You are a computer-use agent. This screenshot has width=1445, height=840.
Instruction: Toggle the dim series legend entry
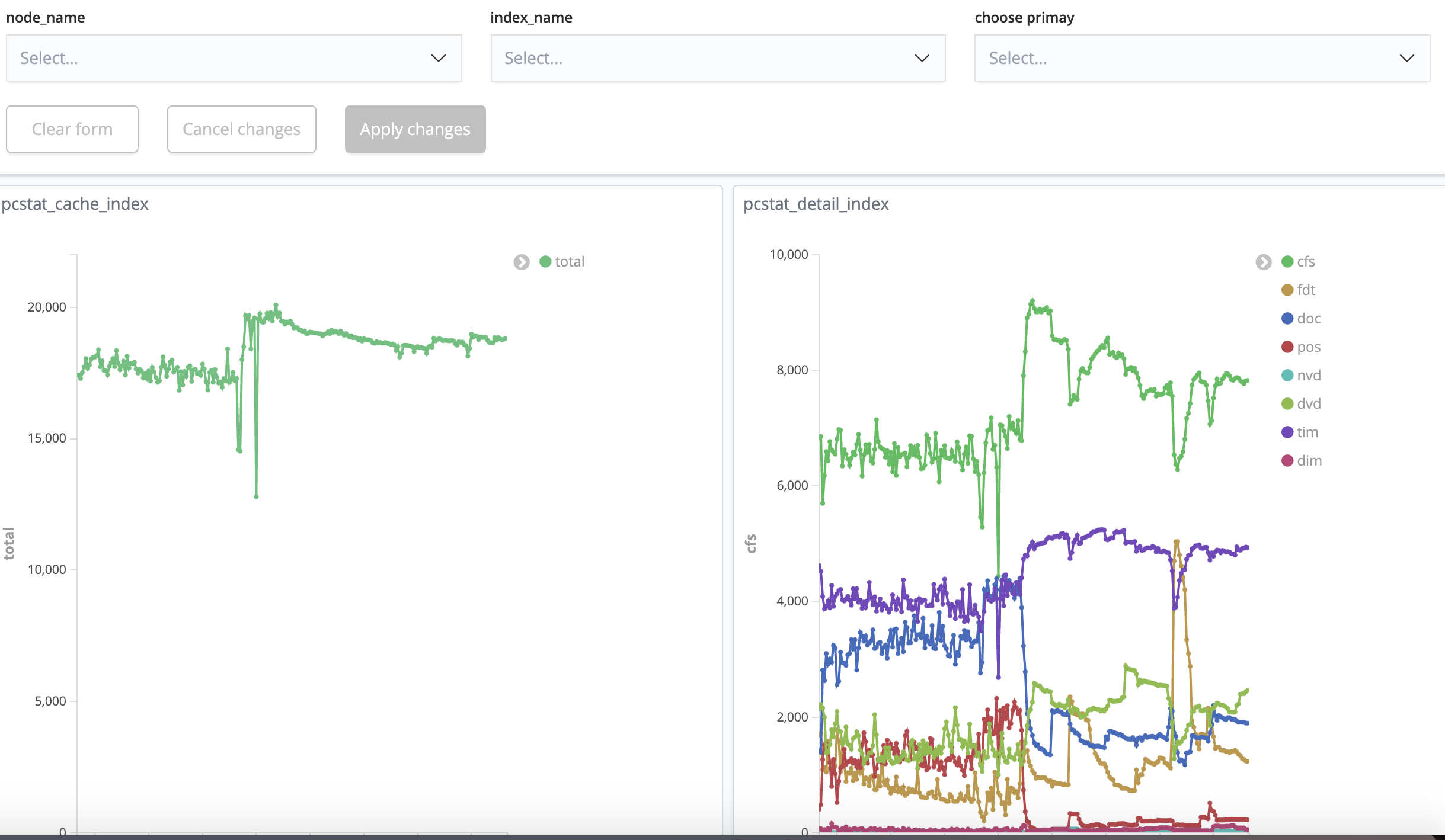(1309, 461)
